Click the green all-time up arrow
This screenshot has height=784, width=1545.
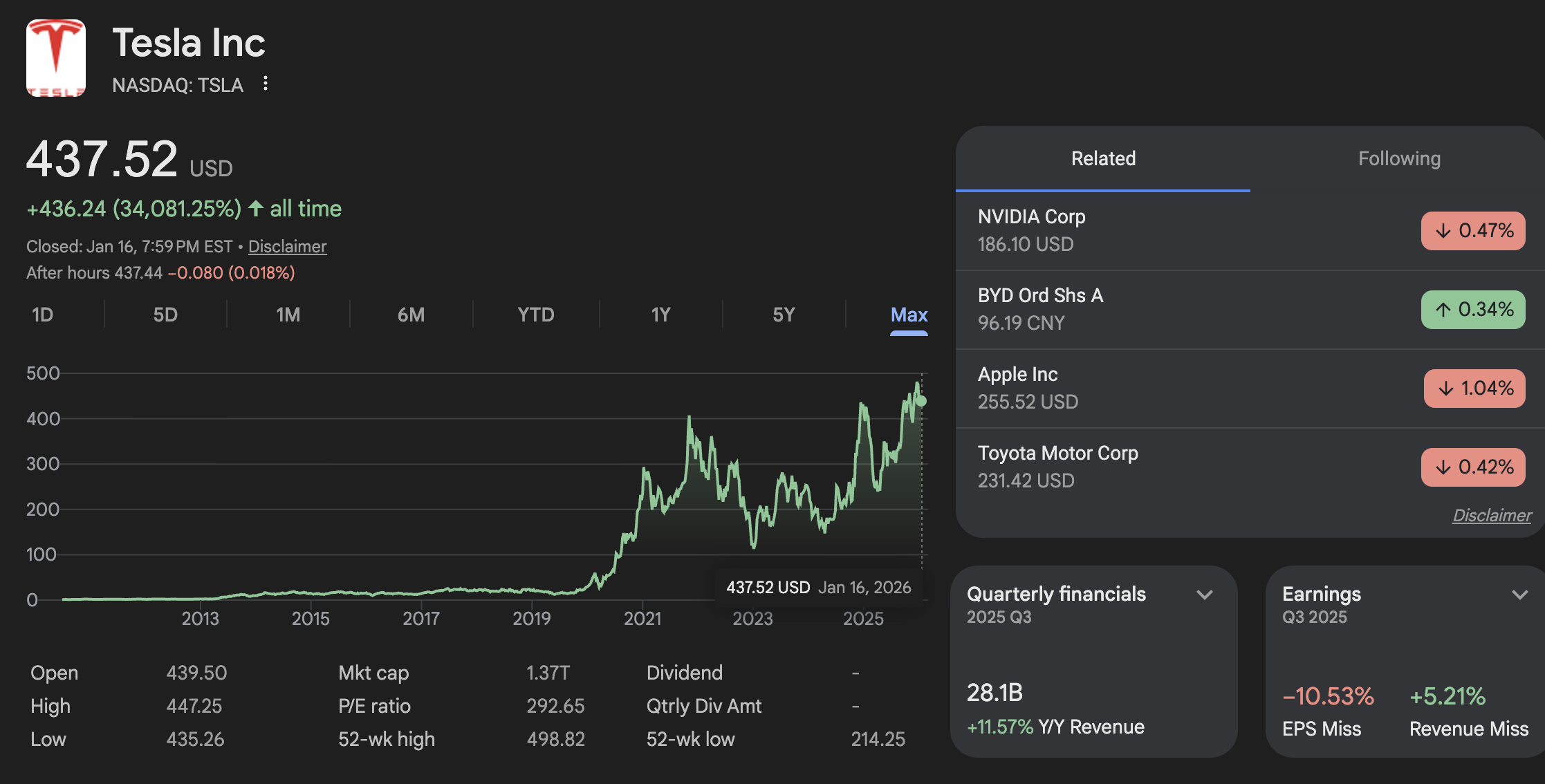256,208
